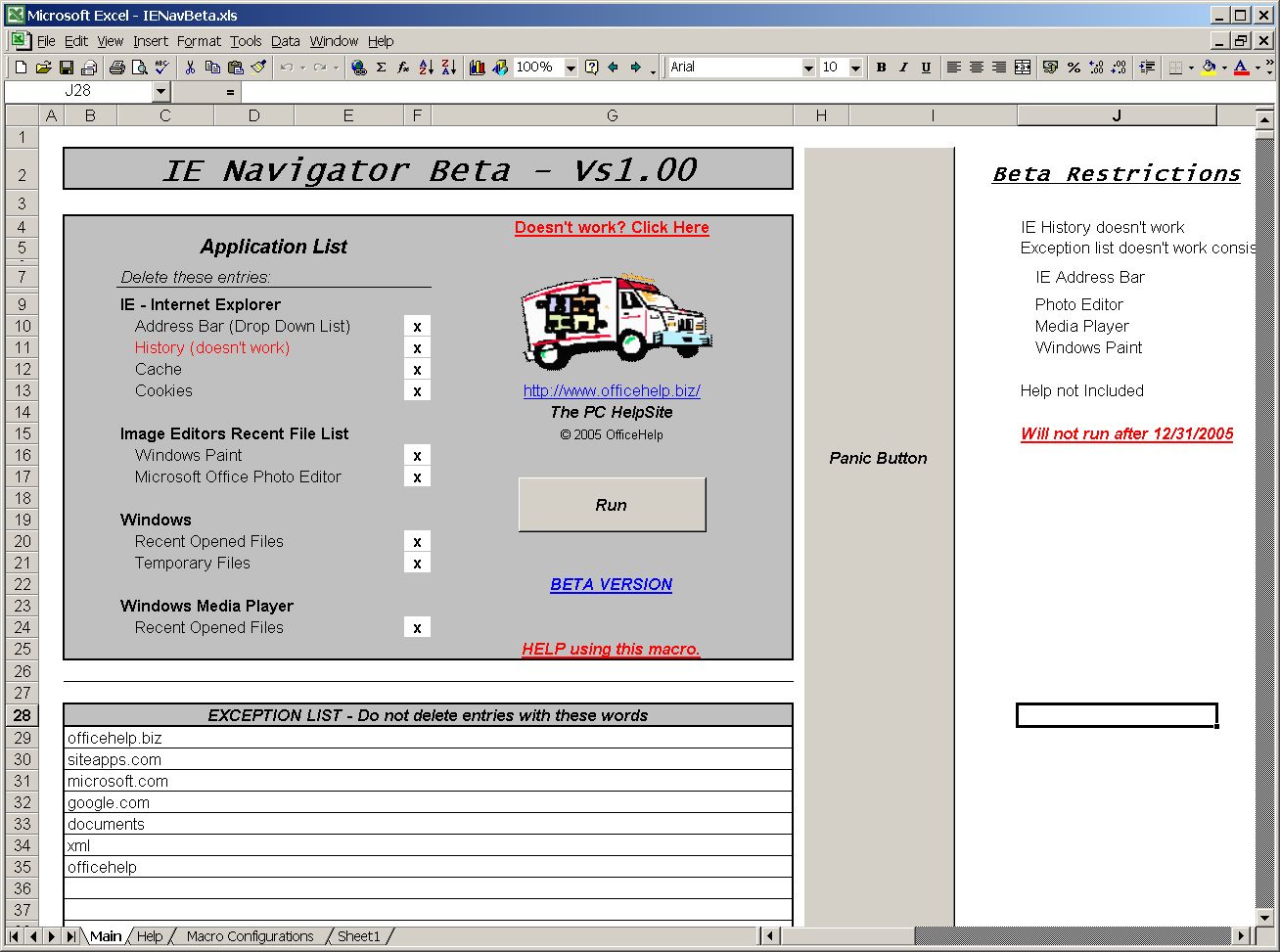Click the Merge and Center icon

tap(1023, 67)
